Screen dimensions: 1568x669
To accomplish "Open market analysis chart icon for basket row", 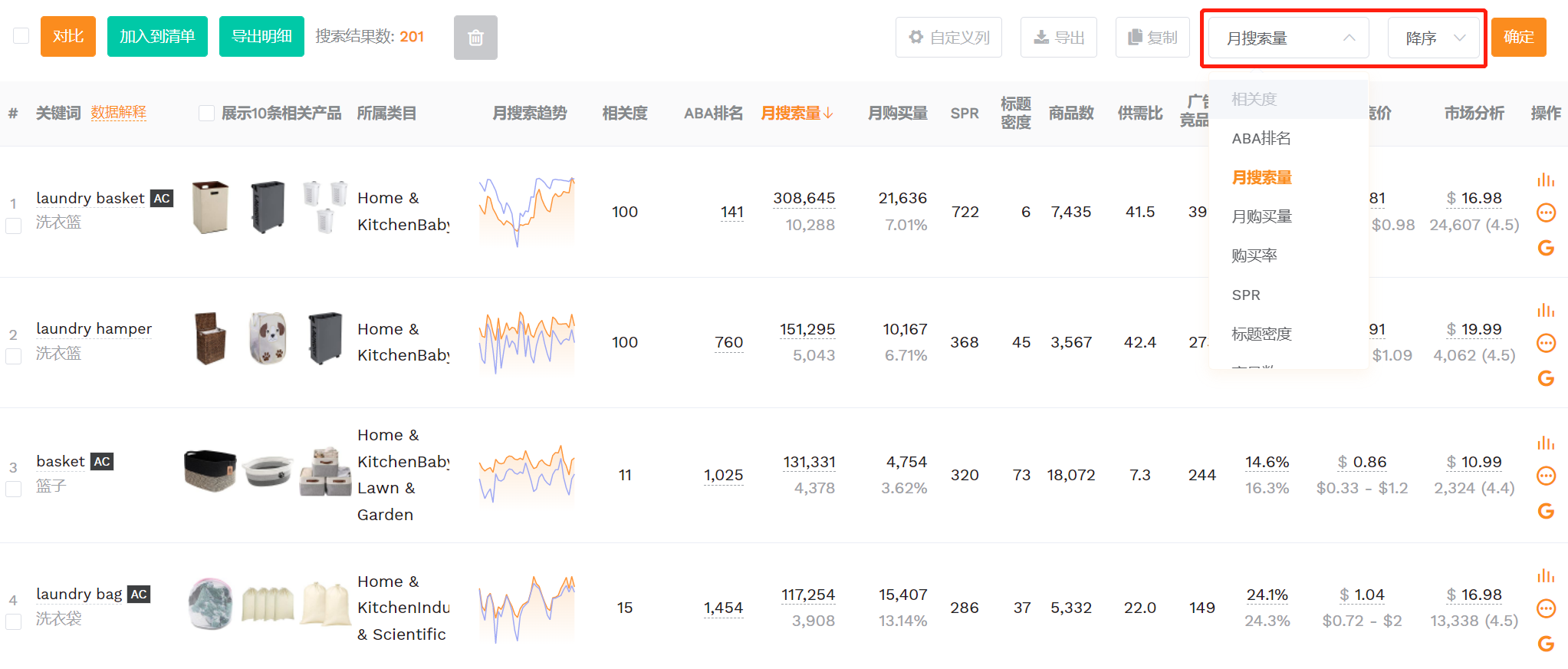I will pos(1546,443).
